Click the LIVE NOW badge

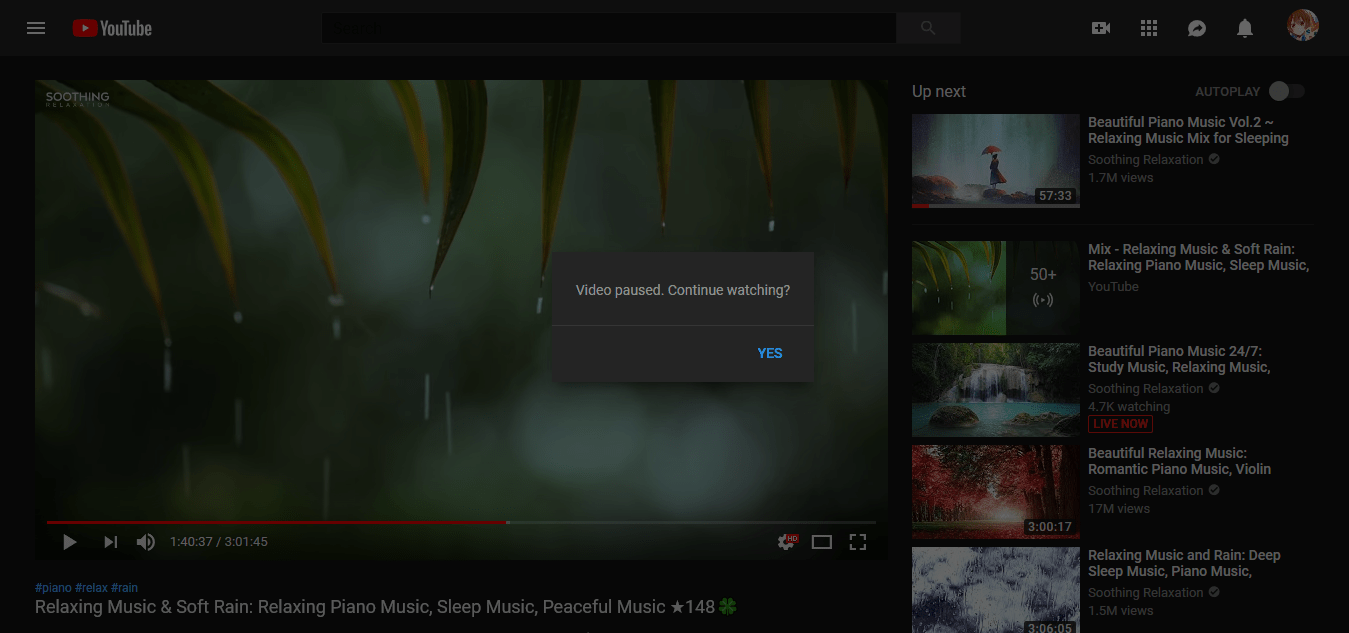[1120, 423]
